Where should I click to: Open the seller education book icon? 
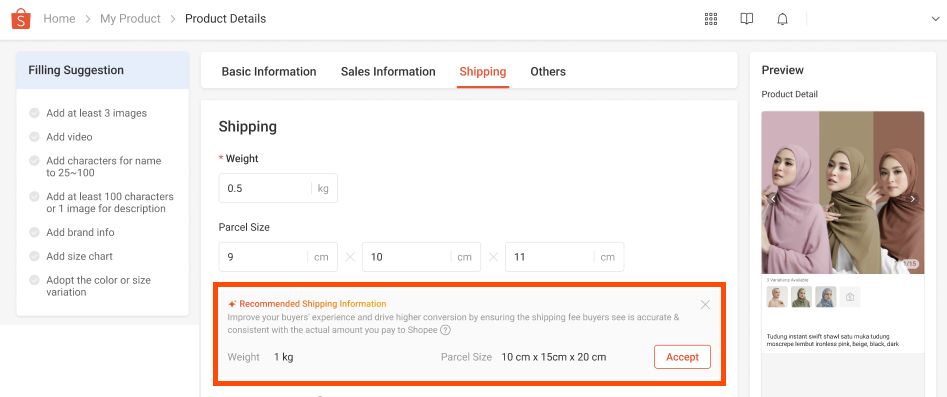pyautogui.click(x=746, y=19)
